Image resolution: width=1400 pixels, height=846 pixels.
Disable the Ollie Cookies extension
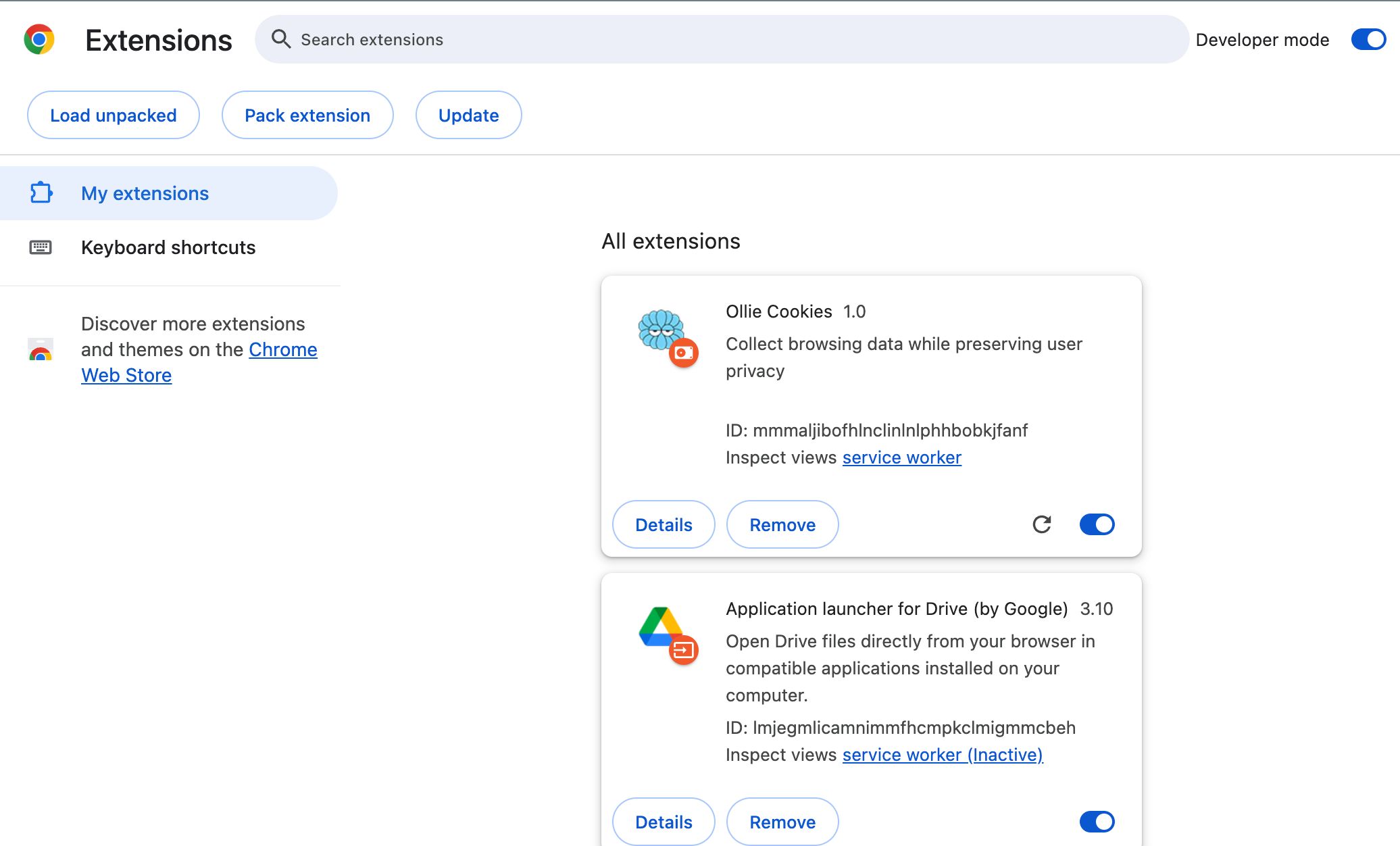1097,524
